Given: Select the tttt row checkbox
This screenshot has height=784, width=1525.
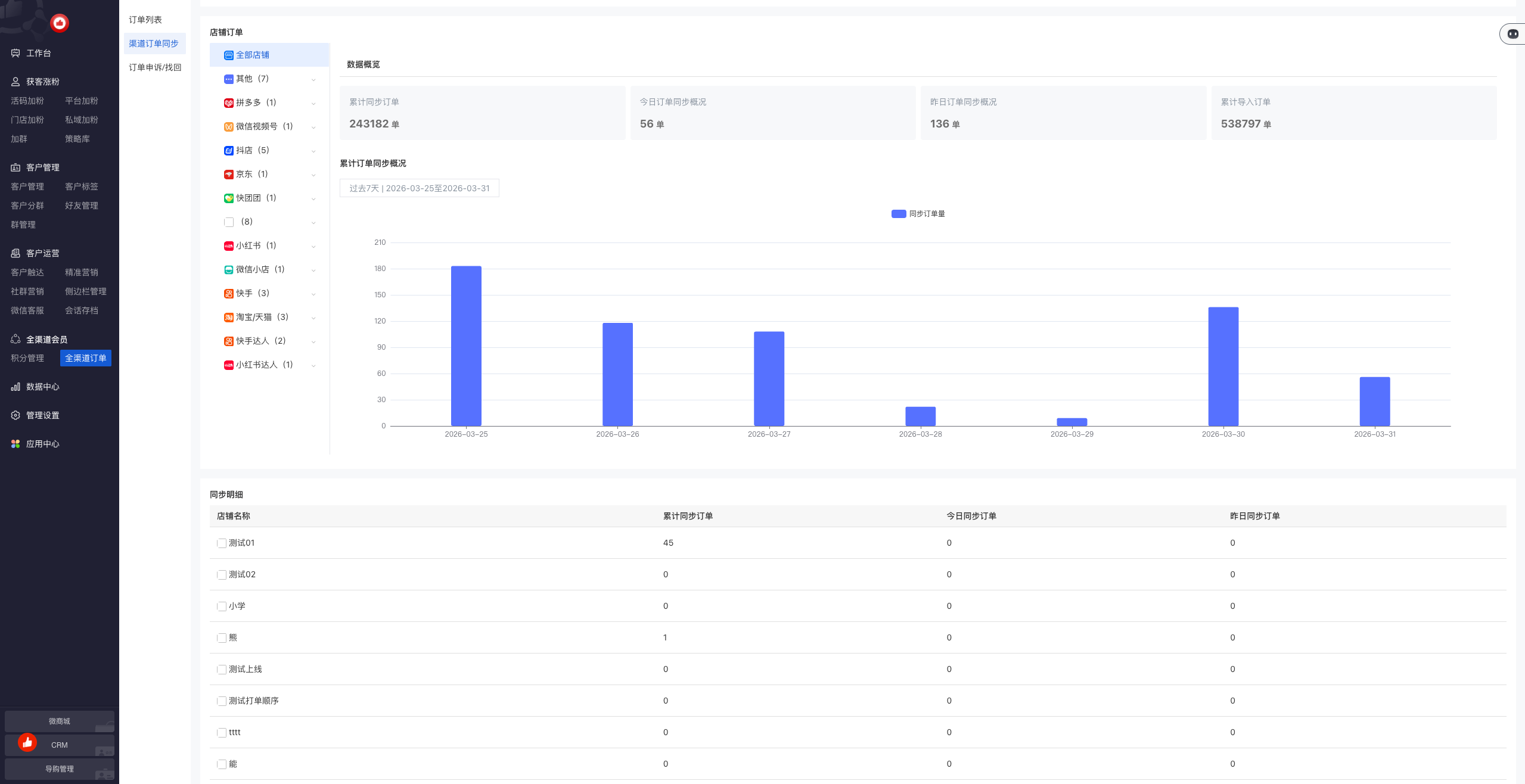Looking at the screenshot, I should 222,733.
